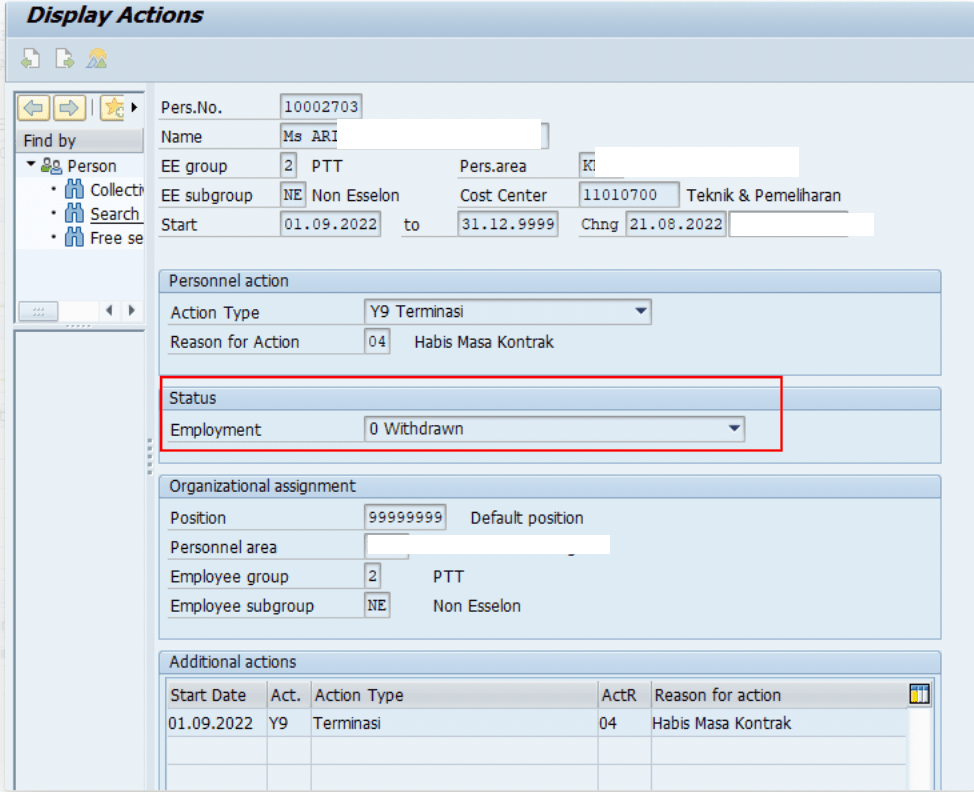The width and height of the screenshot is (974, 792).
Task: Click the back arrow in object manager
Action: (x=35, y=107)
